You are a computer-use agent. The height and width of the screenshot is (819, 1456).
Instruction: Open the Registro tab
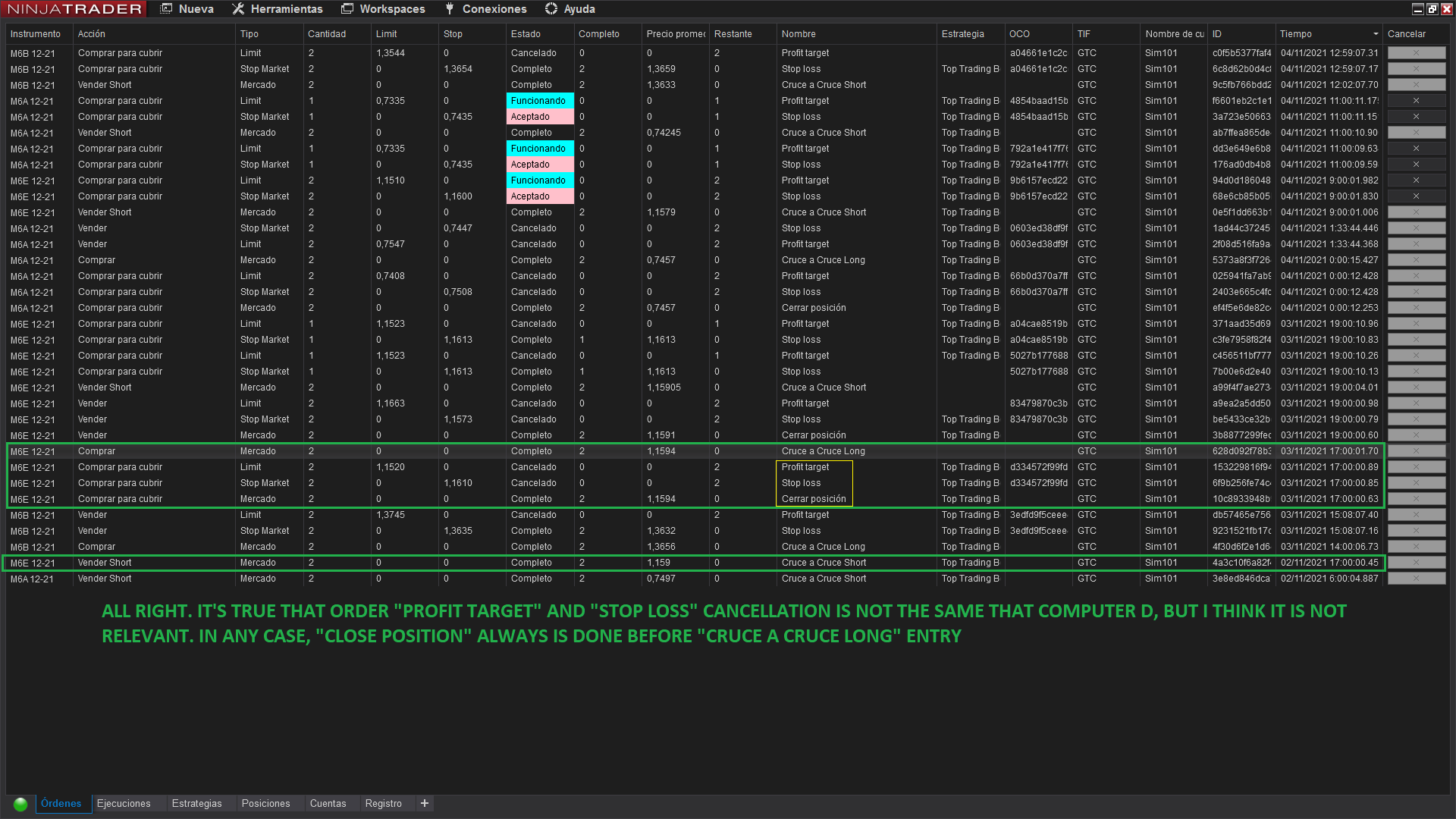coord(383,803)
